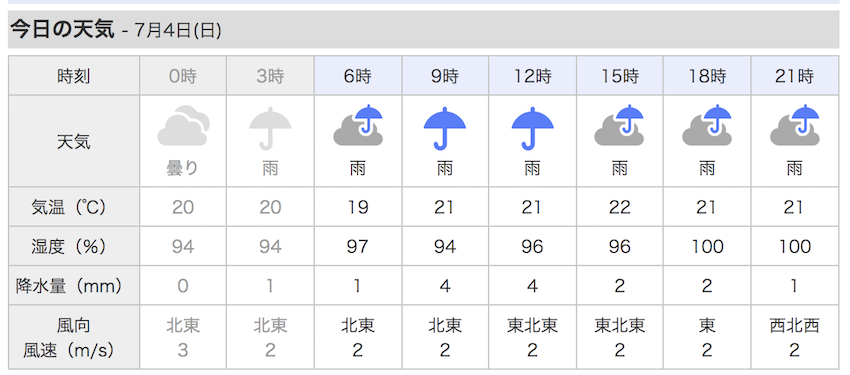Click the gray umbrella icon at 3時
The height and width of the screenshot is (375, 850).
click(270, 128)
